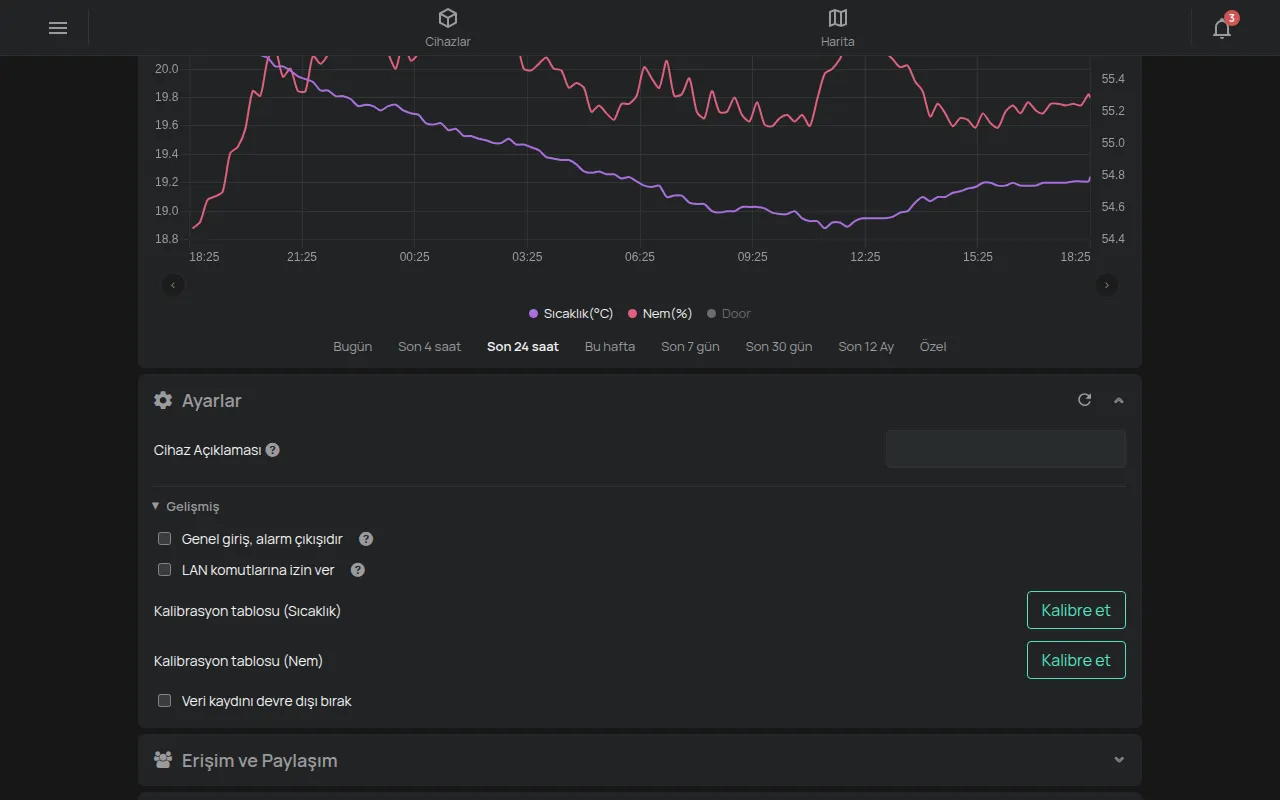Enable Genel giriş, alarm çıkışıdır checkbox
The height and width of the screenshot is (800, 1280).
click(x=165, y=539)
